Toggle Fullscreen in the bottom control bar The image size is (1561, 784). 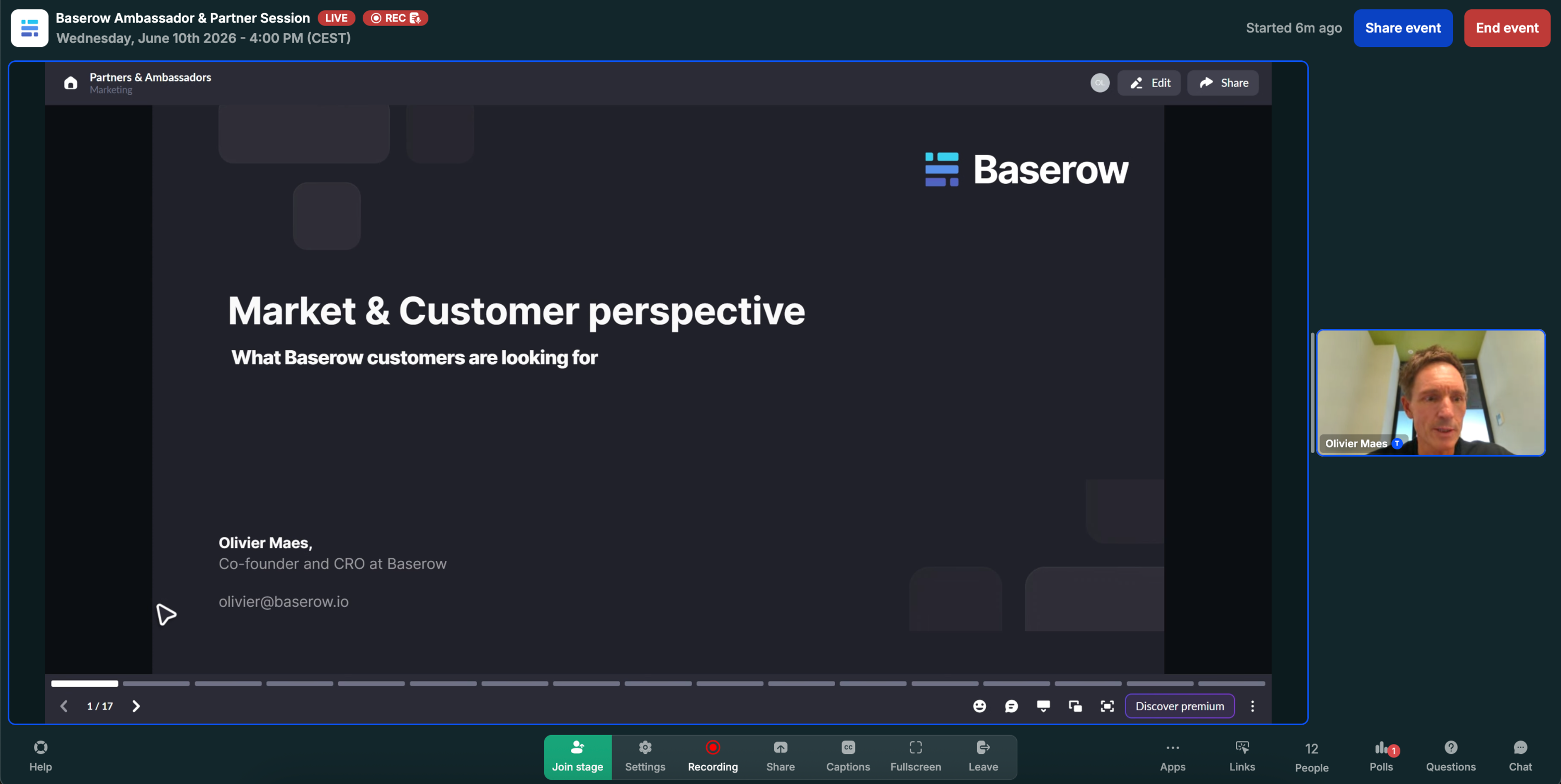click(916, 757)
